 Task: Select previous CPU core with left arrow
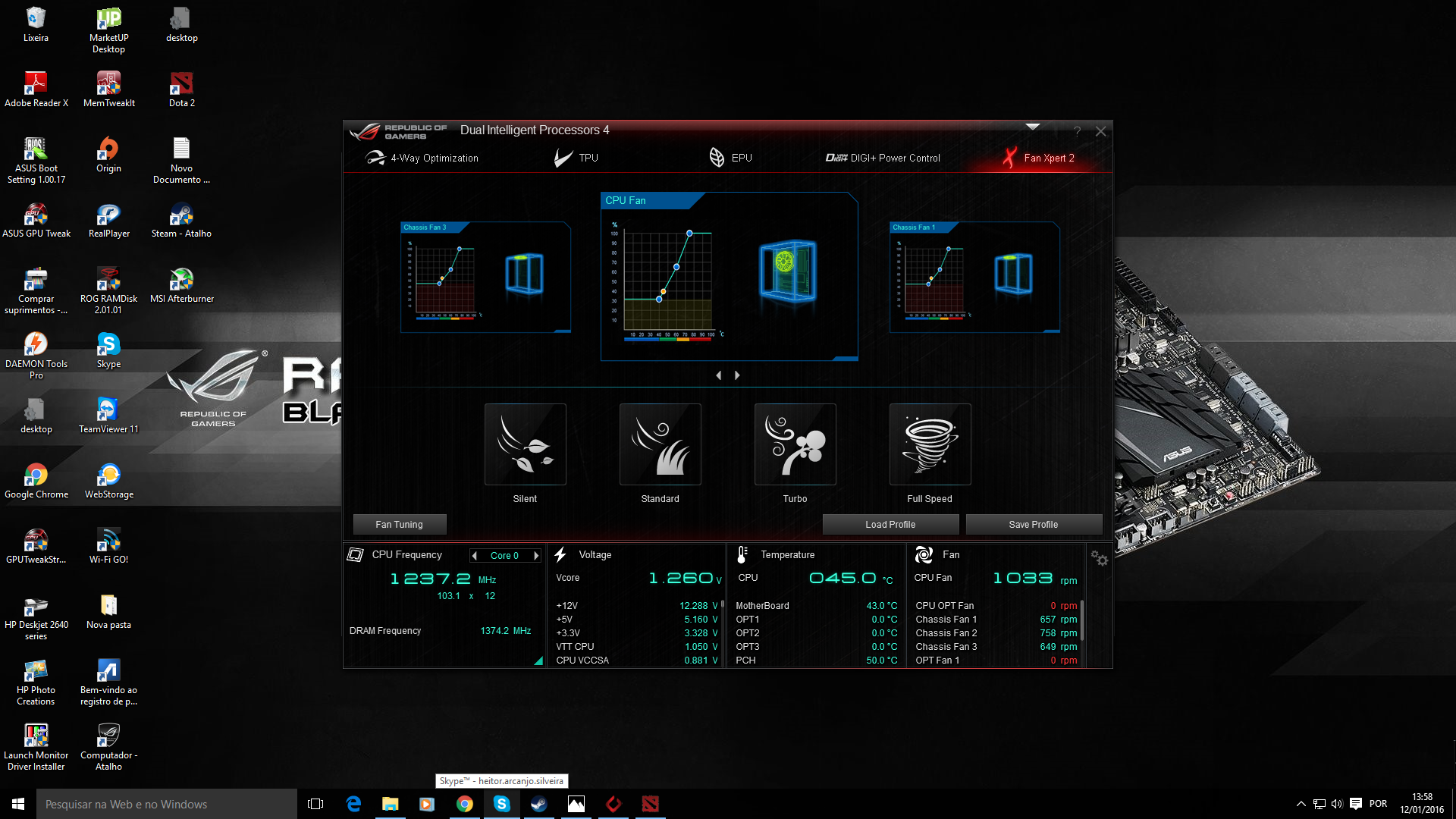[x=475, y=556]
